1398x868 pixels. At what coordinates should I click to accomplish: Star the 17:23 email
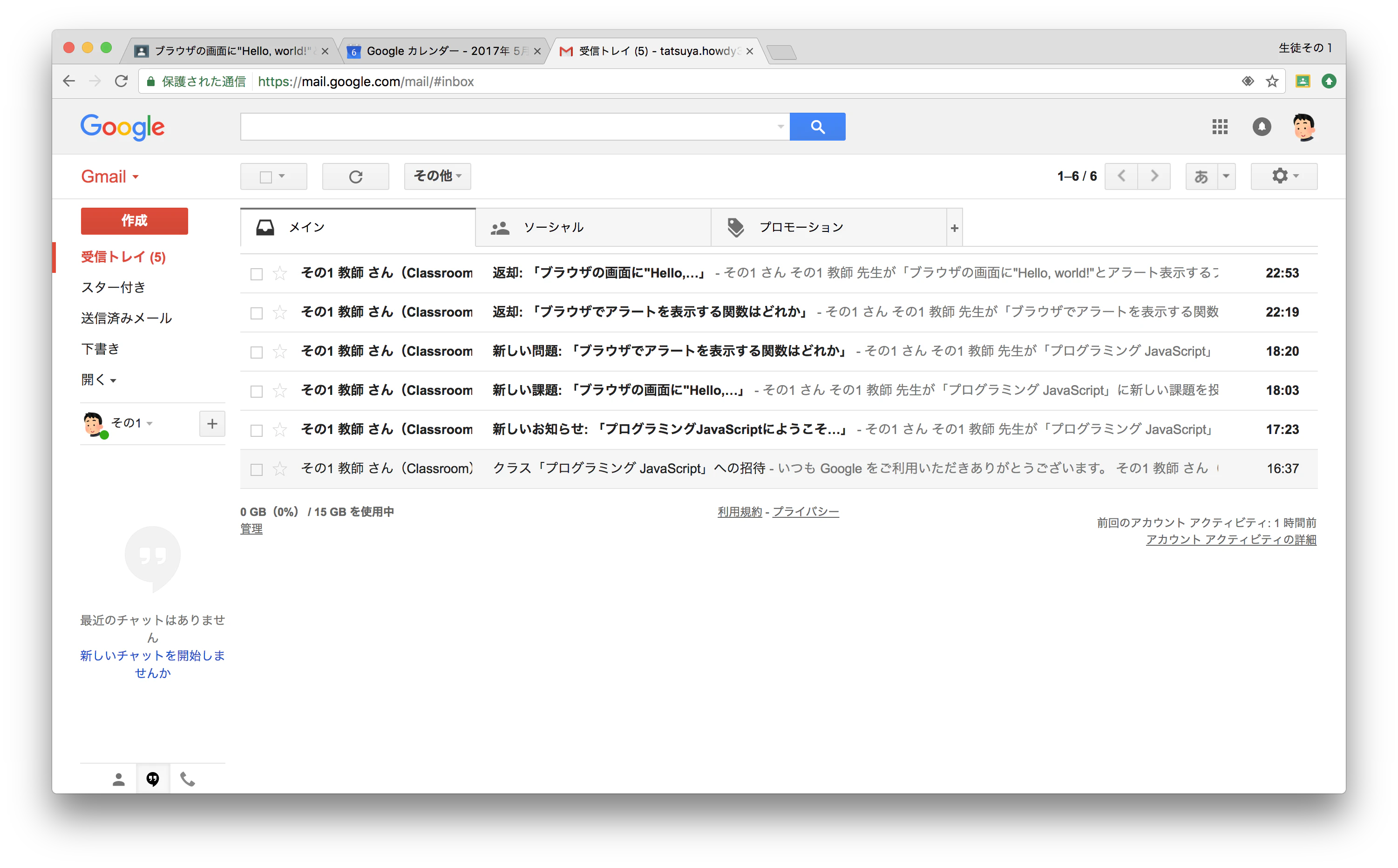click(x=279, y=429)
